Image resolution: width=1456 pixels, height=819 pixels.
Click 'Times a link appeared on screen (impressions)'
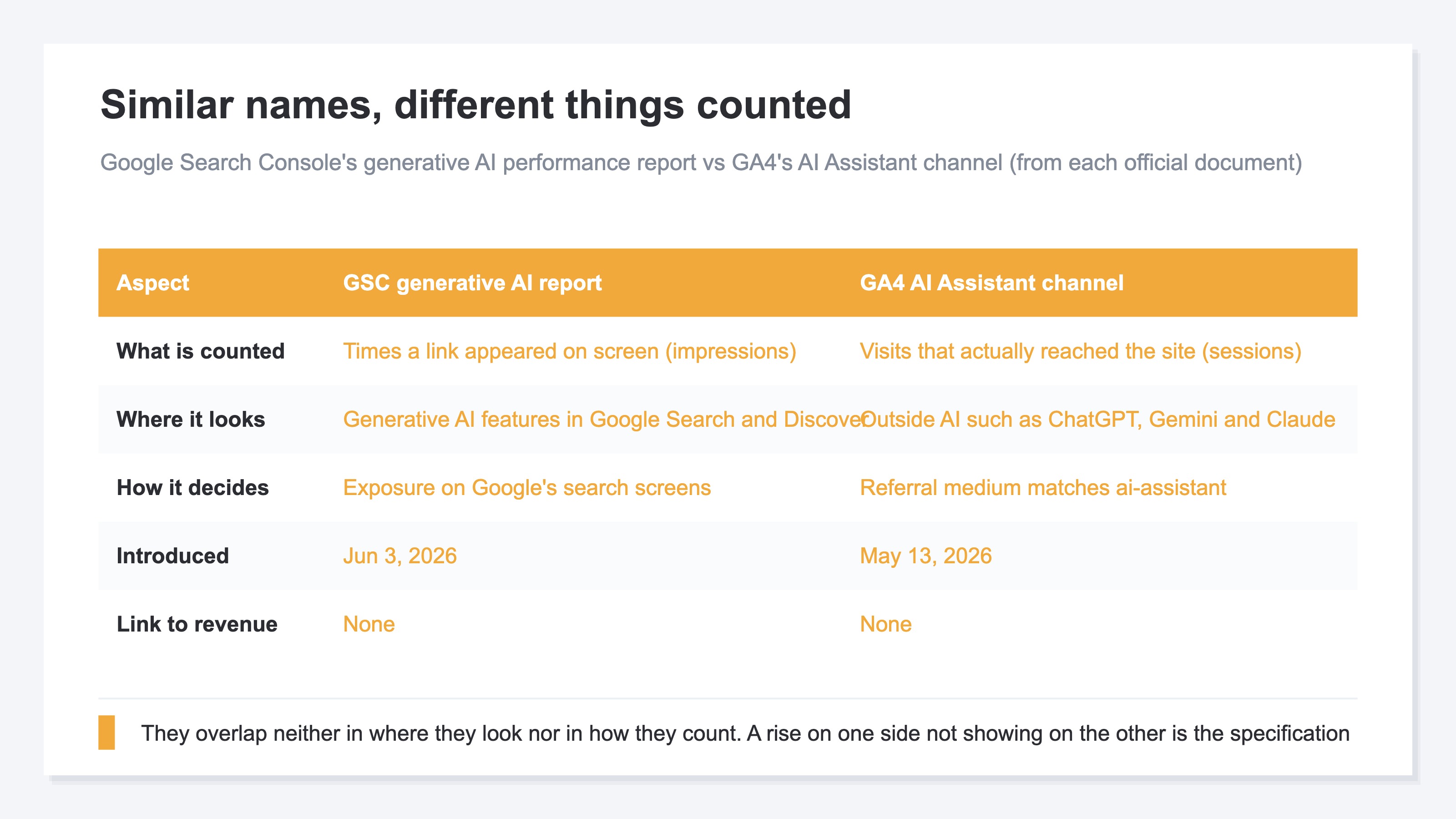569,352
